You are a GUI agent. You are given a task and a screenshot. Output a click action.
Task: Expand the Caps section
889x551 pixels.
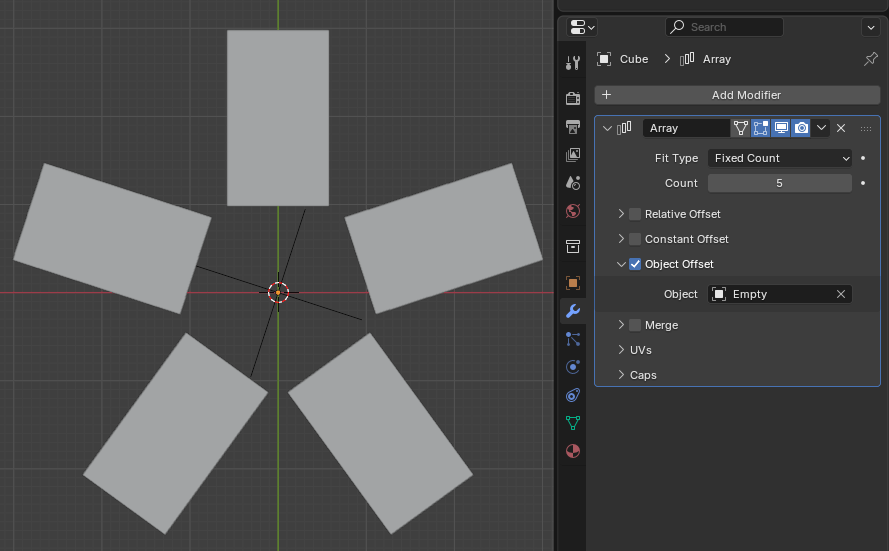click(x=642, y=375)
